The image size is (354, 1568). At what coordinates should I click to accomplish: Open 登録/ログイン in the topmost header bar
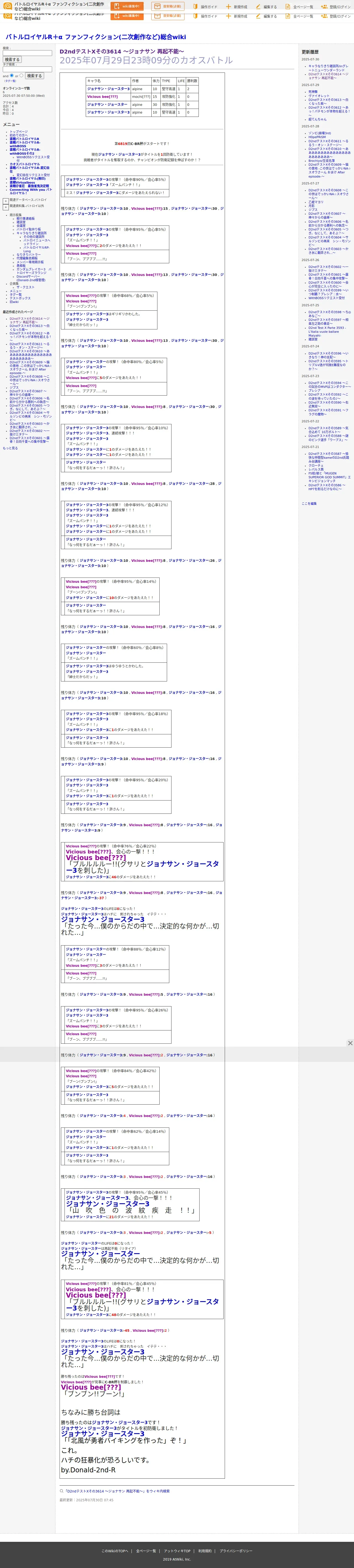click(x=336, y=7)
